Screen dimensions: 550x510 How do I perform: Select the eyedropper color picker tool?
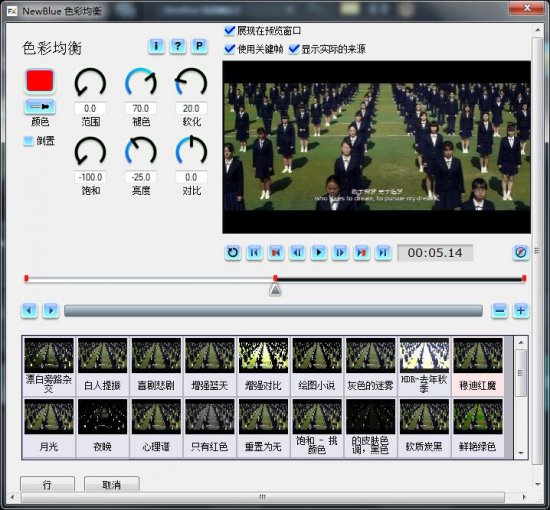tap(40, 107)
